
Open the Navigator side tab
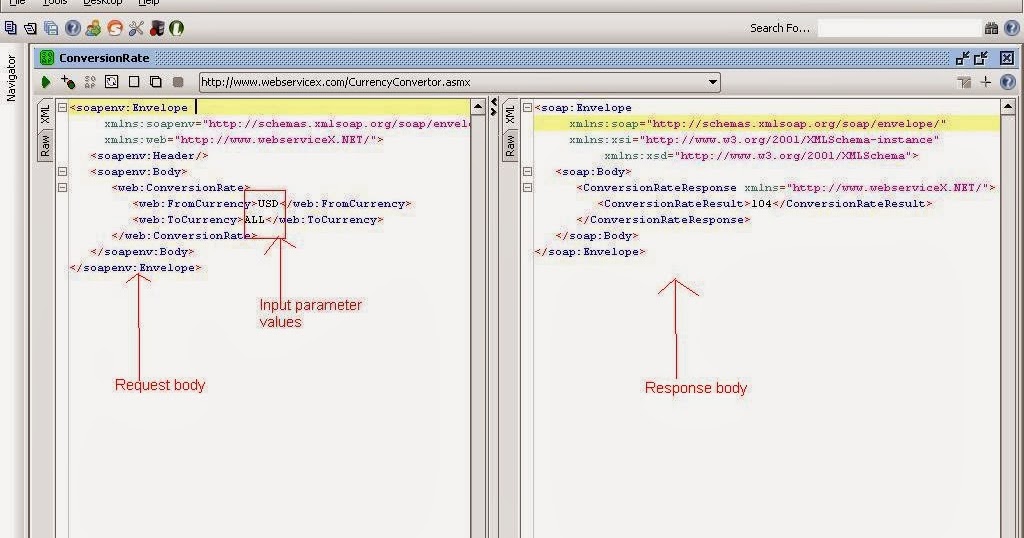point(11,78)
